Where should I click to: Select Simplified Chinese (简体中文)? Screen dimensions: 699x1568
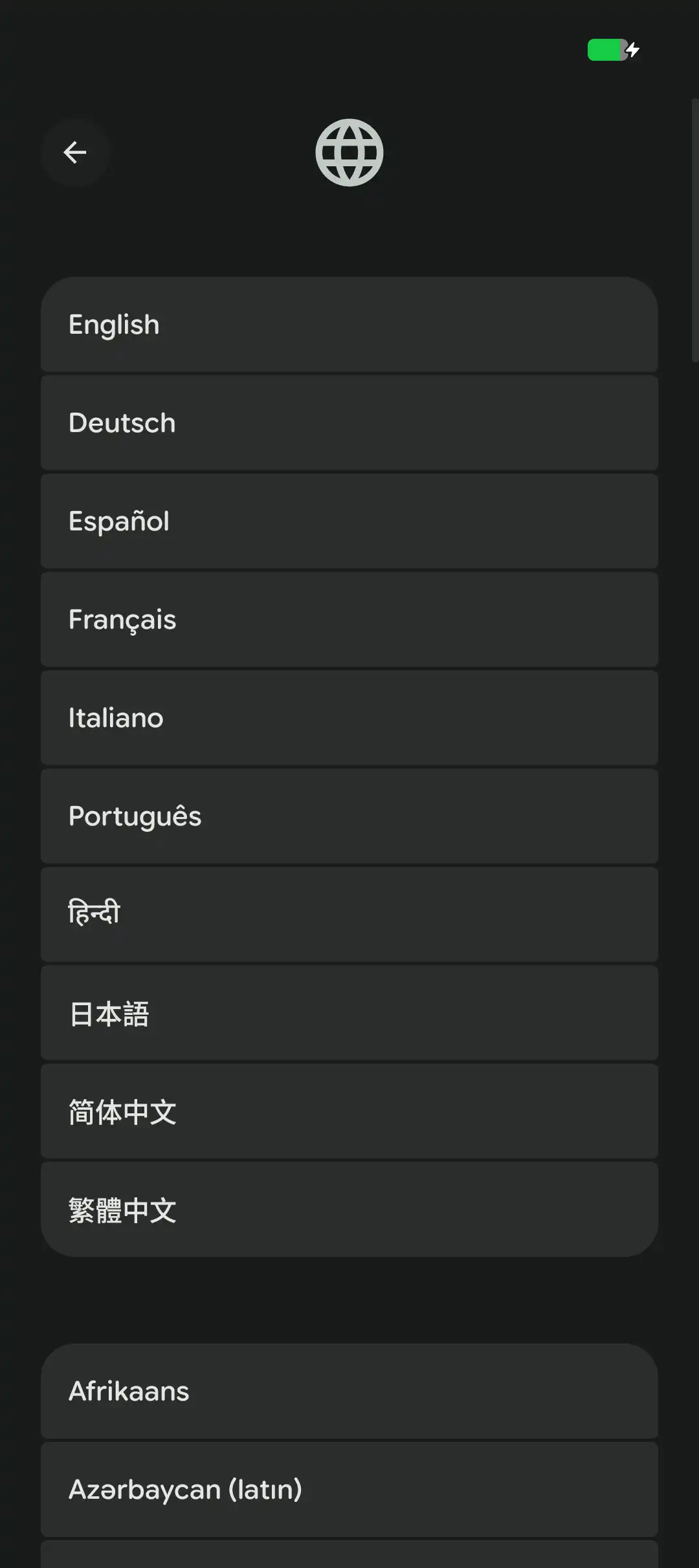[349, 1111]
